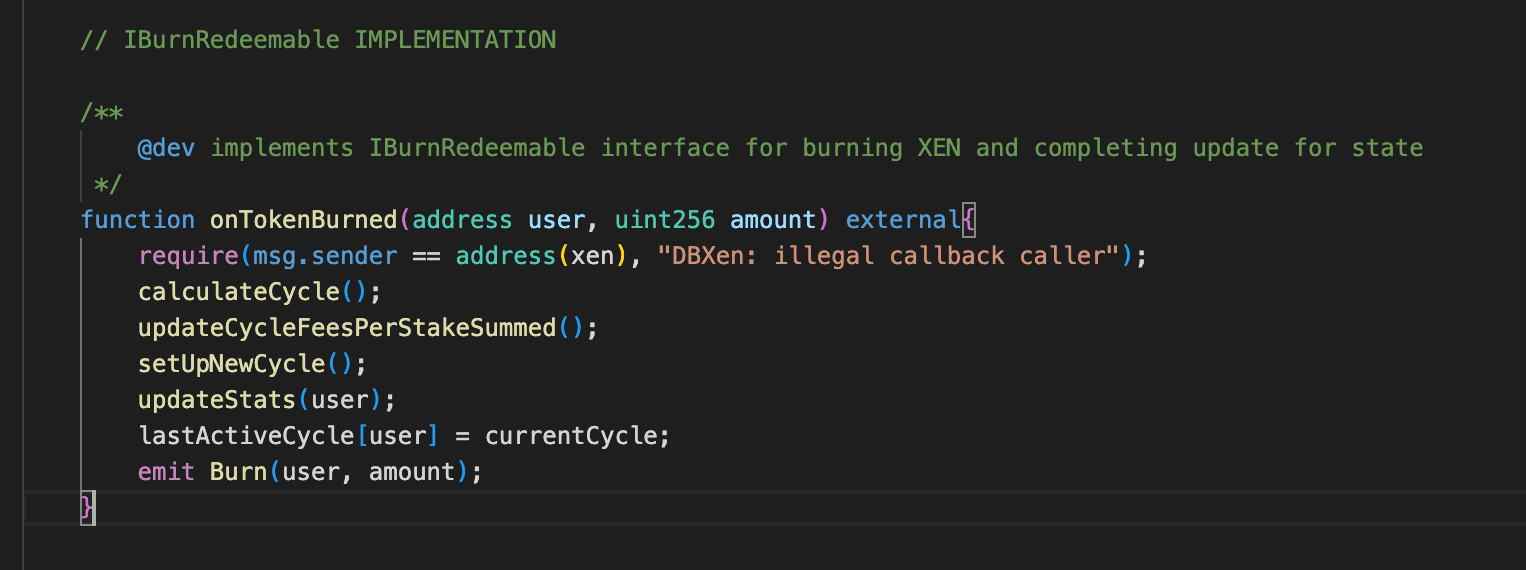Click the function keyword
This screenshot has height=570, width=1526.
[x=137, y=220]
